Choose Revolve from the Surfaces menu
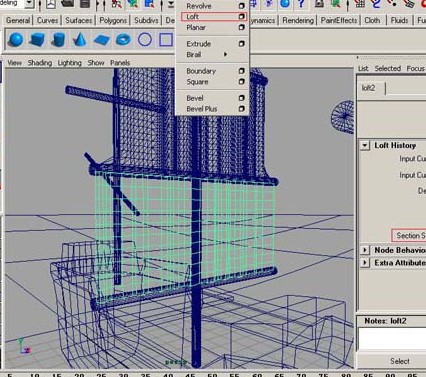This screenshot has width=426, height=377. pos(199,6)
